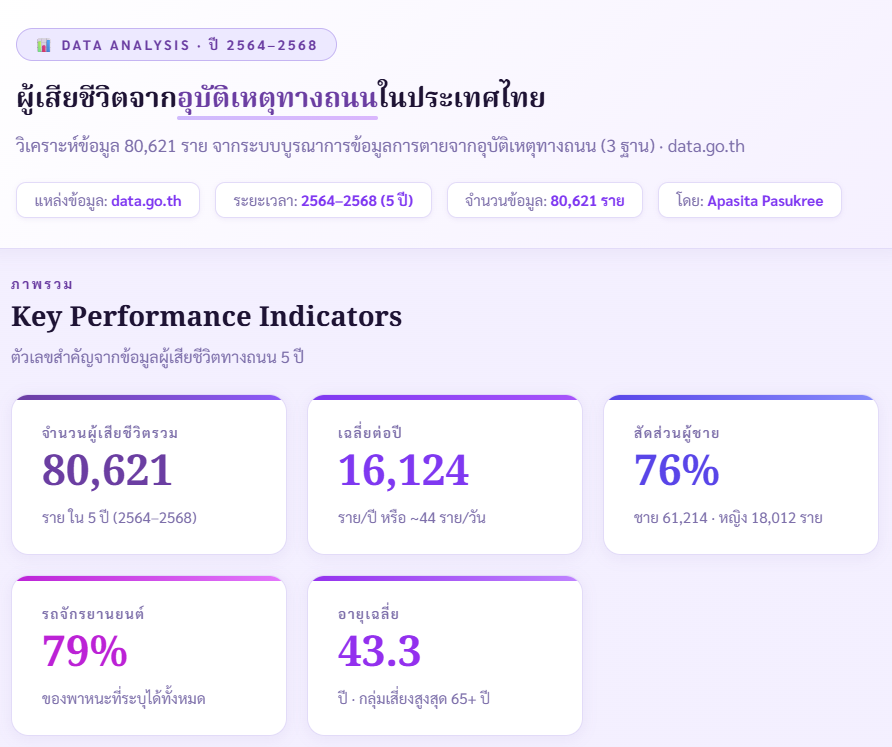Click the 76% male share value
Viewport: 892px width, 747px height.
[x=676, y=470]
